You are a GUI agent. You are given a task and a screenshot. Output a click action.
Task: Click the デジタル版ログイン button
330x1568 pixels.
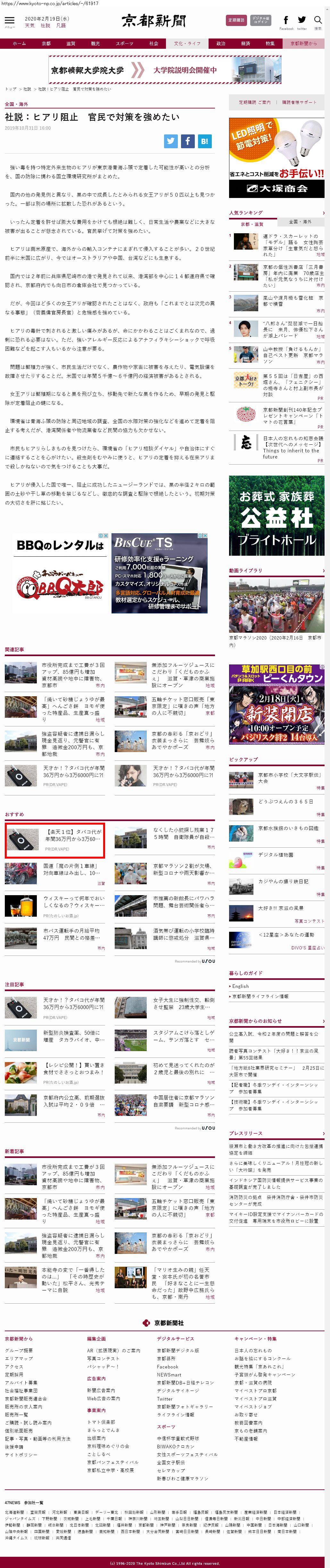coord(261,20)
